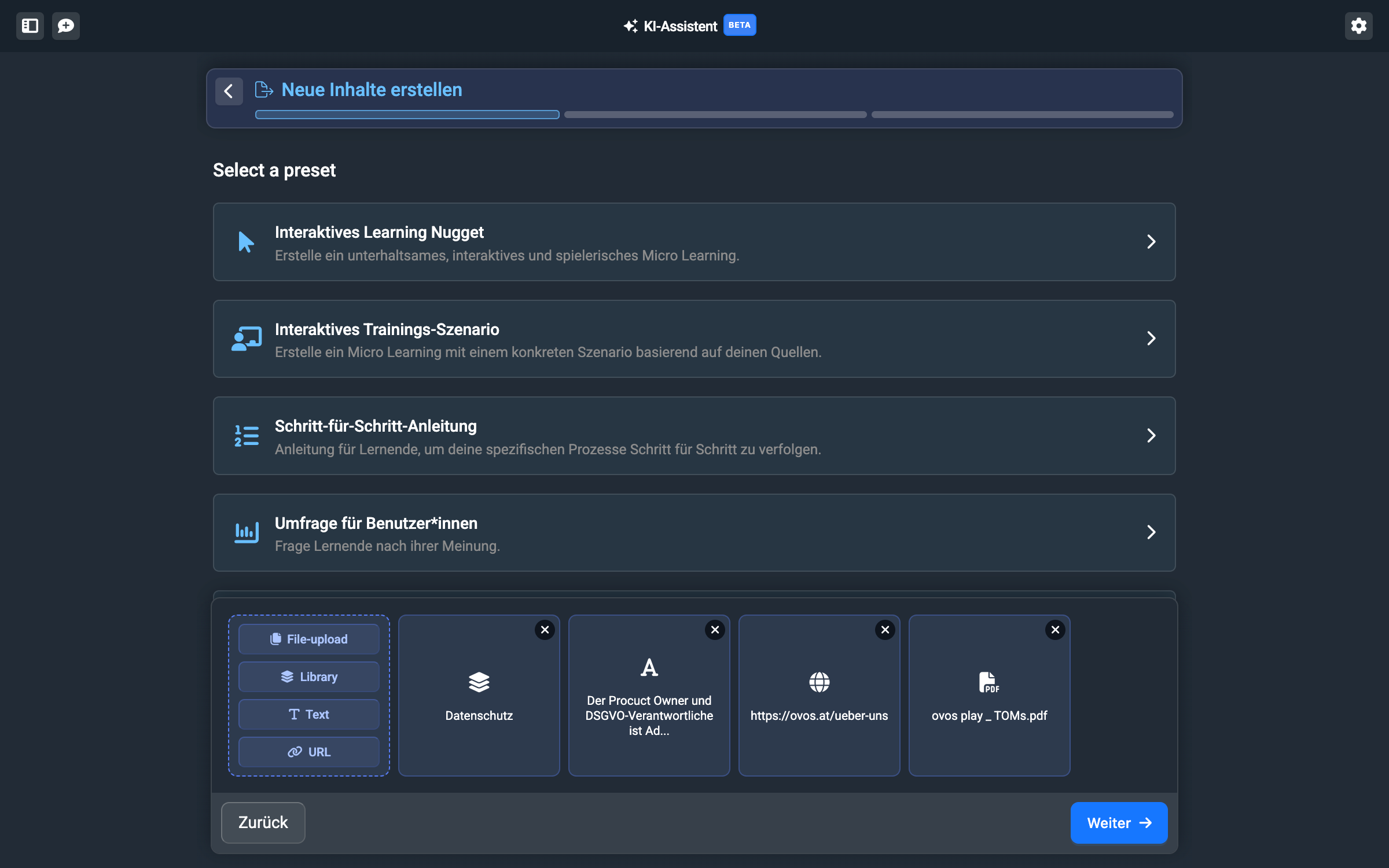Remove the Datenschutz source card
1389x868 pixels.
[545, 630]
